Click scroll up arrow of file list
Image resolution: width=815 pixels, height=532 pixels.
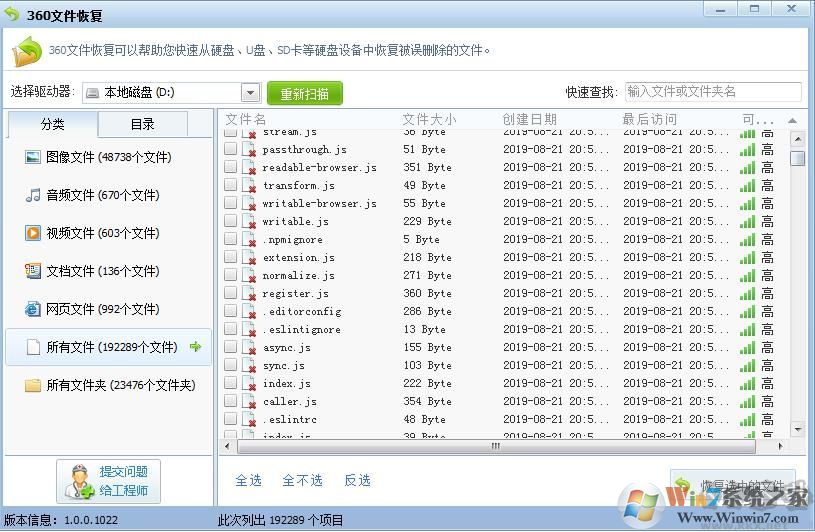tap(798, 139)
